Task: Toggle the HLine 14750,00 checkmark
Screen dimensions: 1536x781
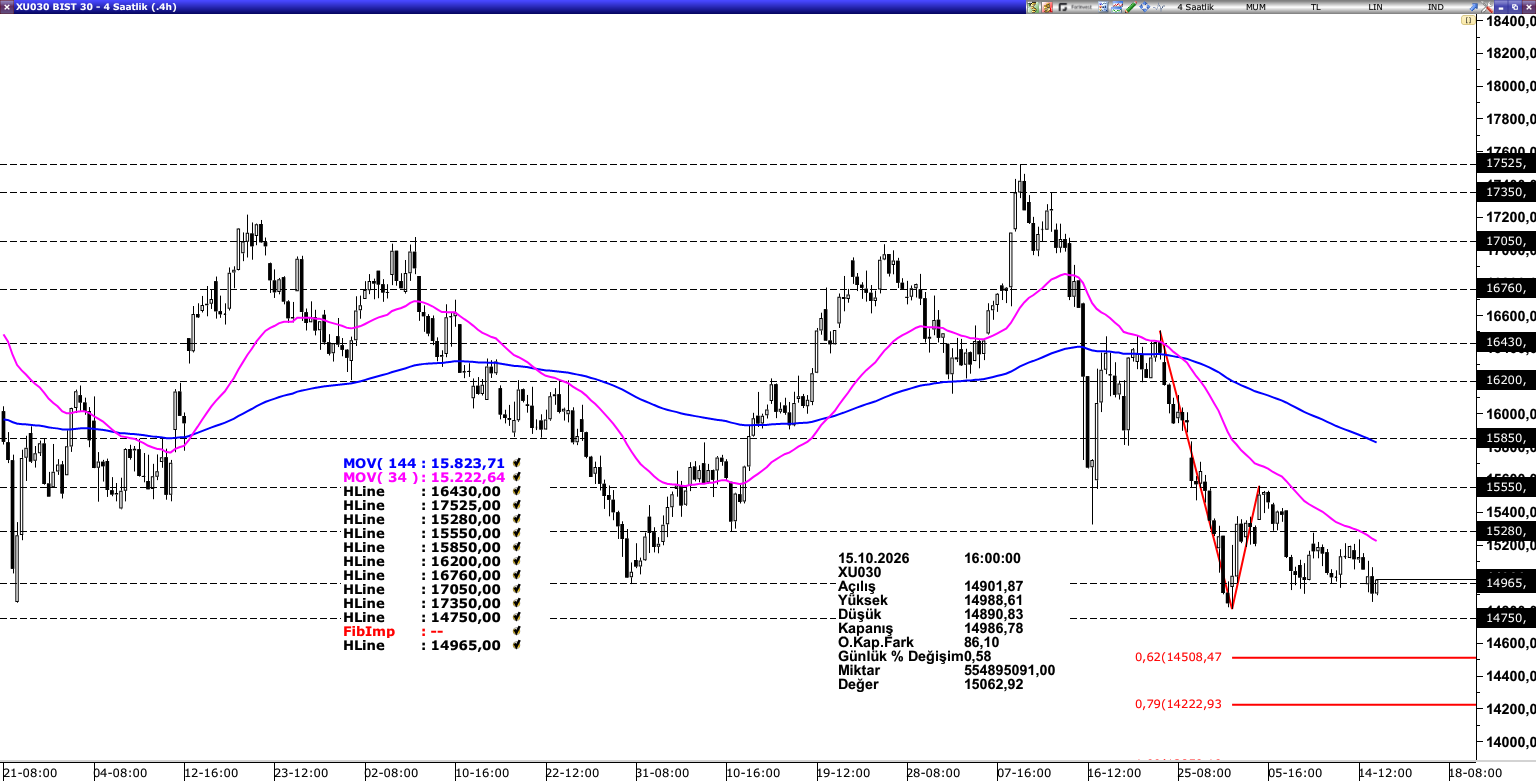Action: point(516,617)
